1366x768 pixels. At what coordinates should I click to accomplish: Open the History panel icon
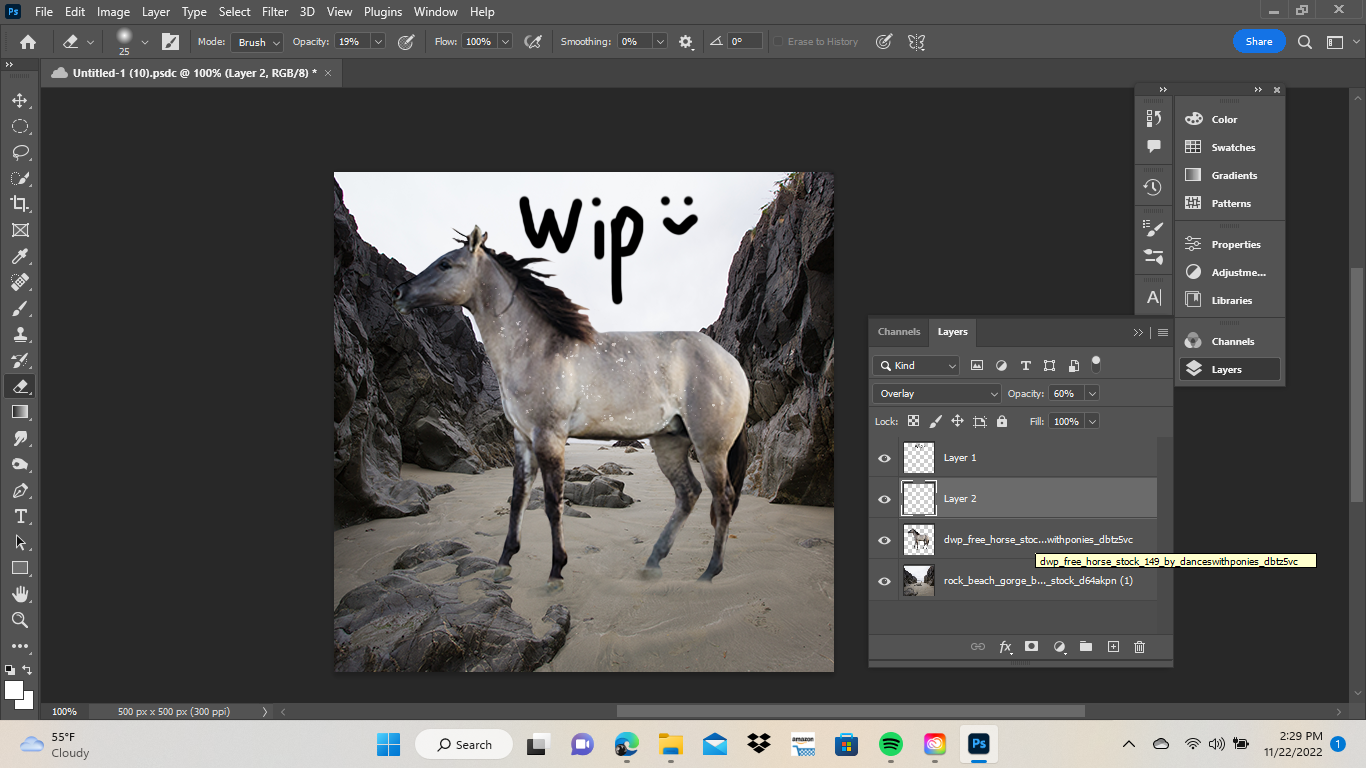click(x=1153, y=187)
